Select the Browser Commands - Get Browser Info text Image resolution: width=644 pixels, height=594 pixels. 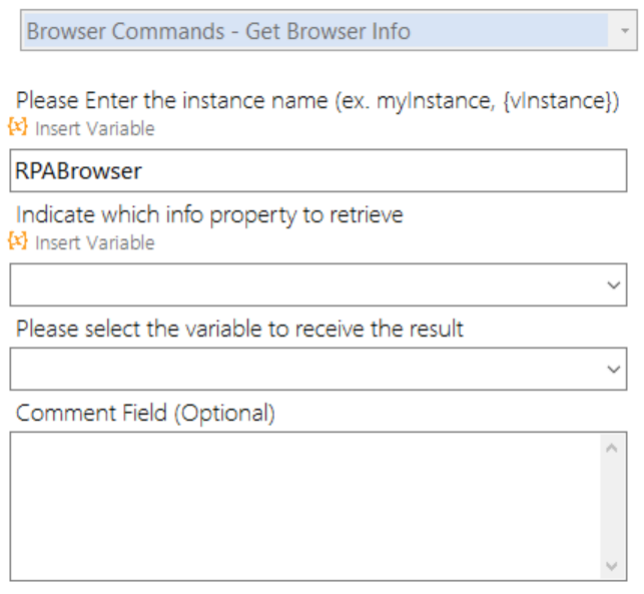click(218, 31)
